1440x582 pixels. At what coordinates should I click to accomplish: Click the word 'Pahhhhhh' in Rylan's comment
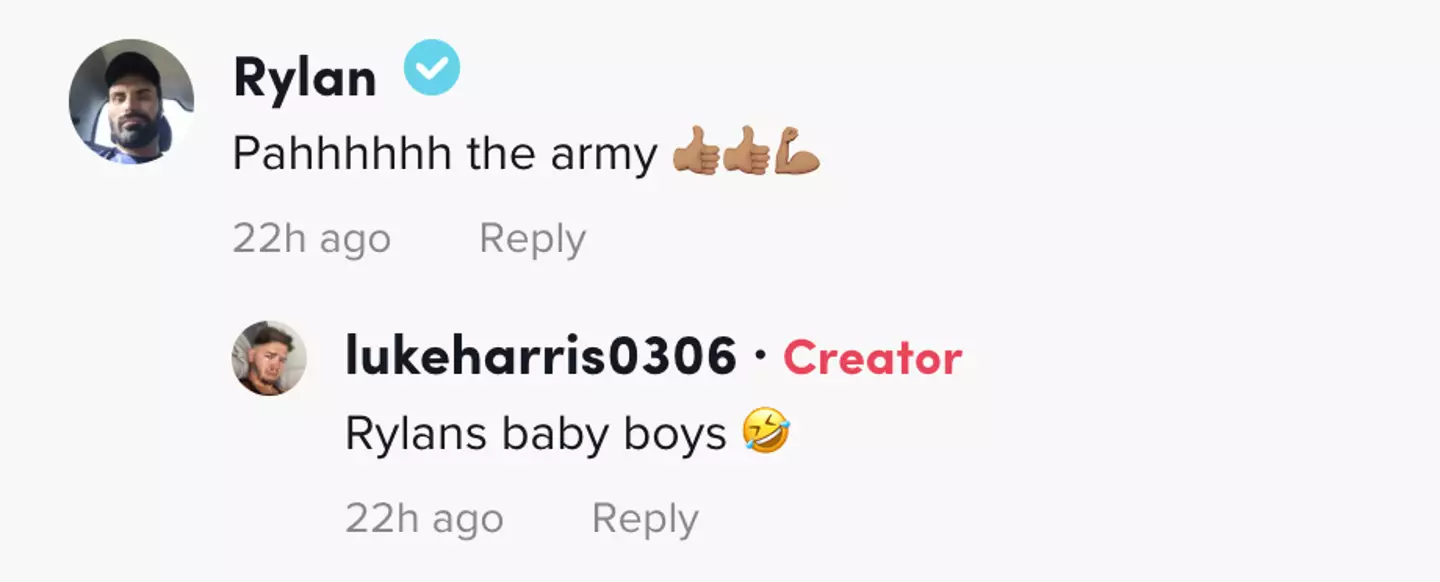pos(341,155)
